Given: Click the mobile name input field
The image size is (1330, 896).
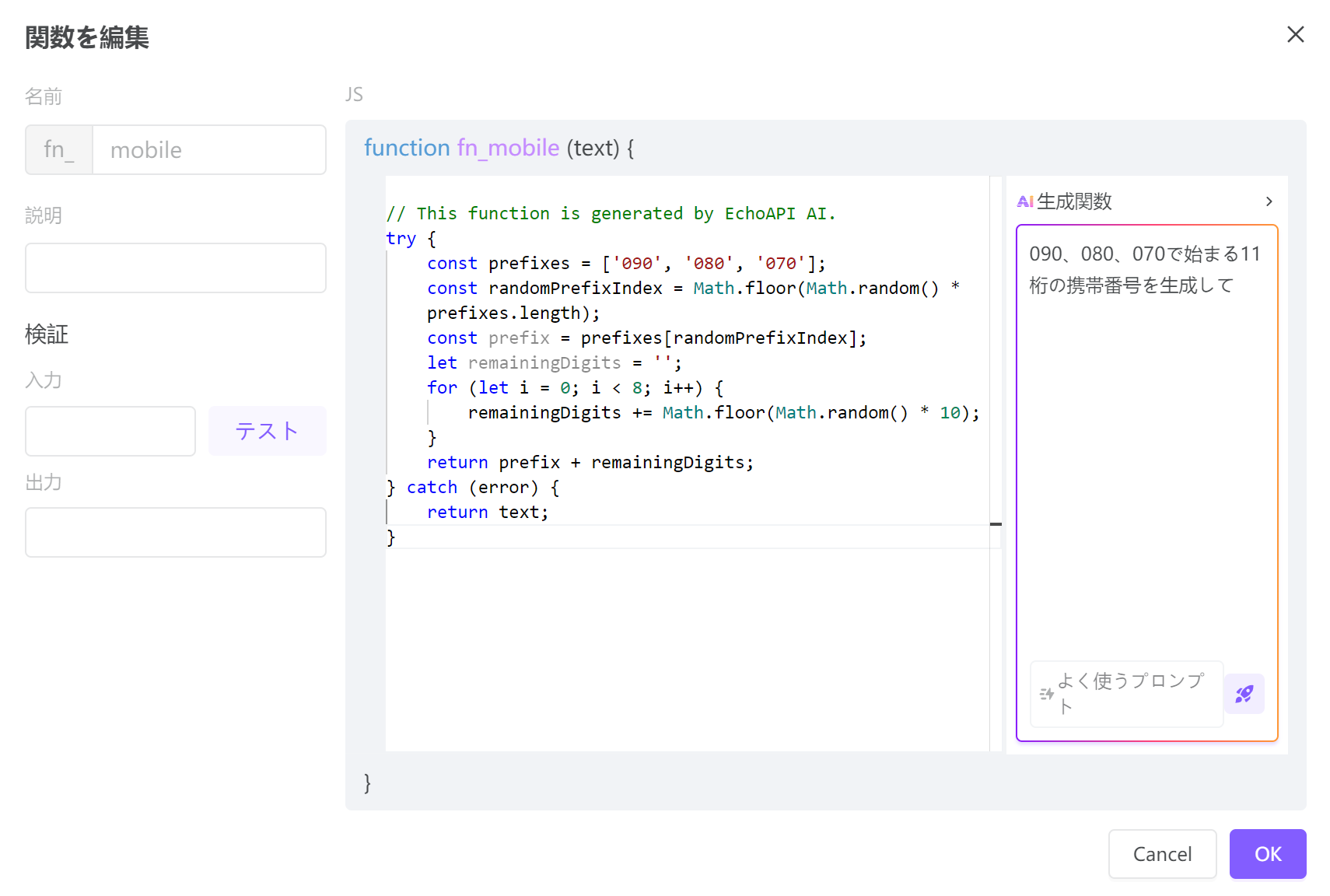Looking at the screenshot, I should click(x=209, y=149).
